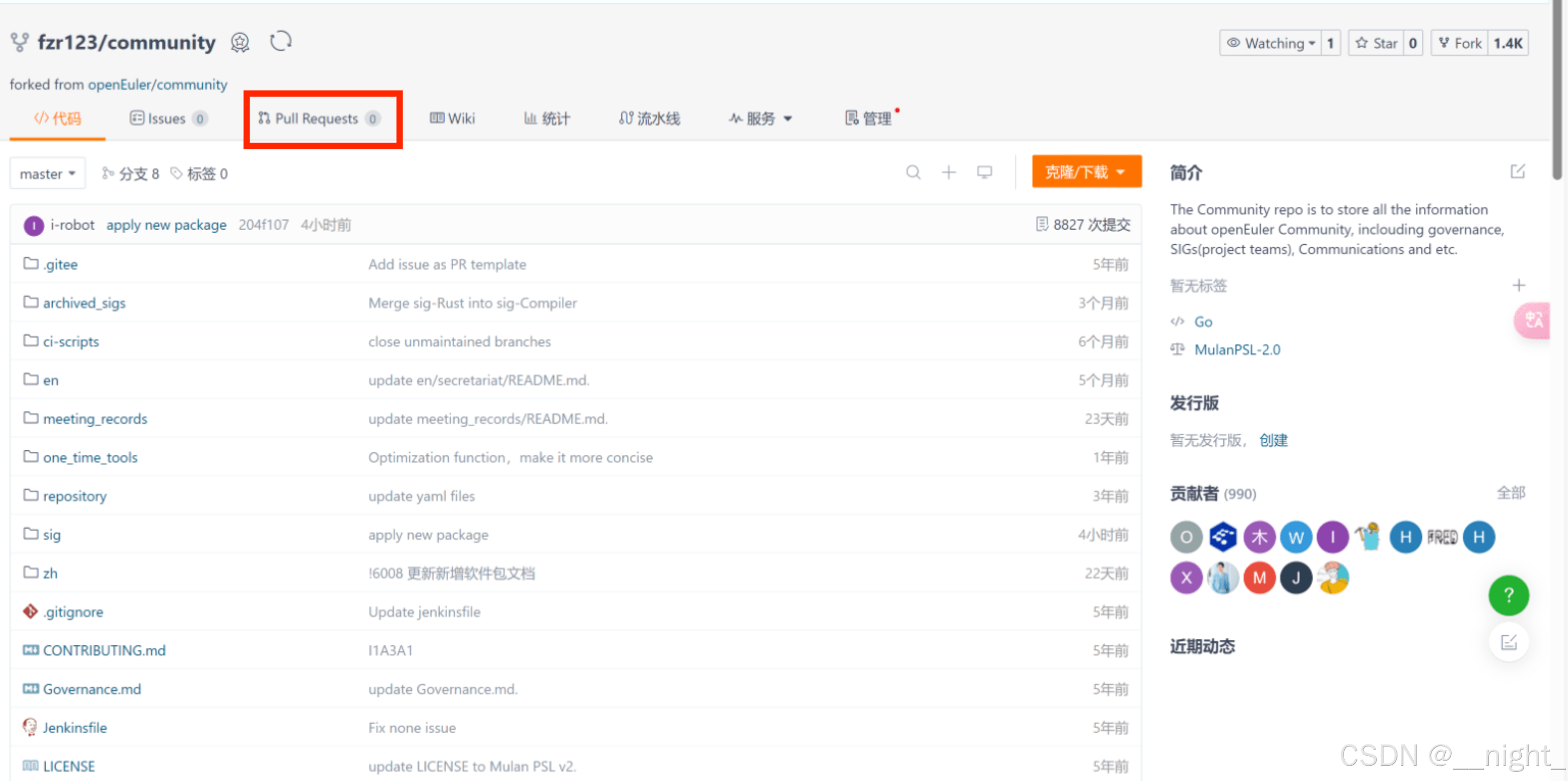Image resolution: width=1568 pixels, height=781 pixels.
Task: Open the openEuler/community source link
Action: click(x=157, y=85)
